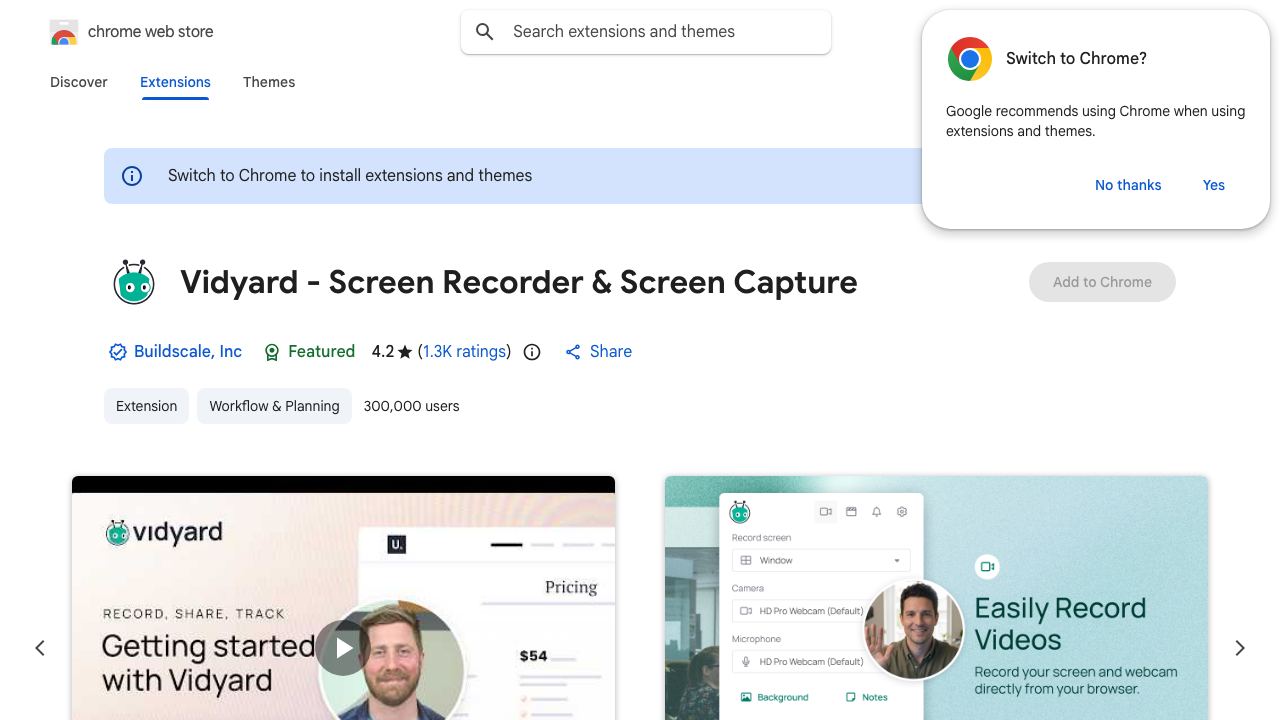The image size is (1280, 720).
Task: Click the Chrome logo in the popup
Action: (x=969, y=59)
